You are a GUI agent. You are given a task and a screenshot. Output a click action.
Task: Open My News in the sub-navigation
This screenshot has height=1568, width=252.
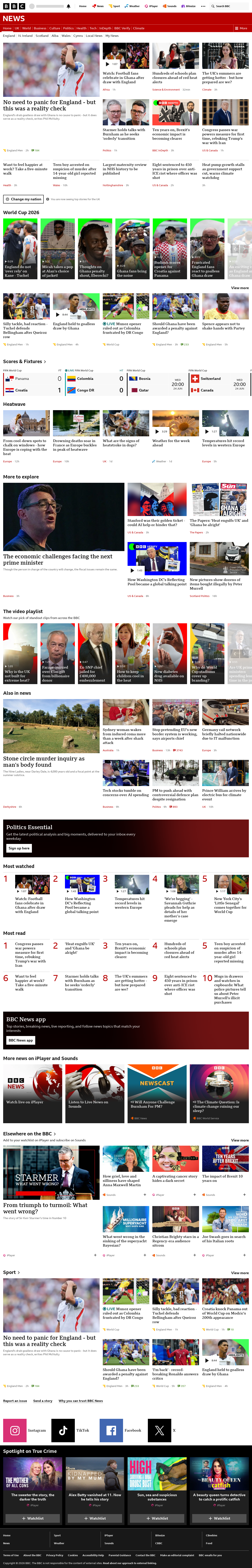tap(112, 36)
